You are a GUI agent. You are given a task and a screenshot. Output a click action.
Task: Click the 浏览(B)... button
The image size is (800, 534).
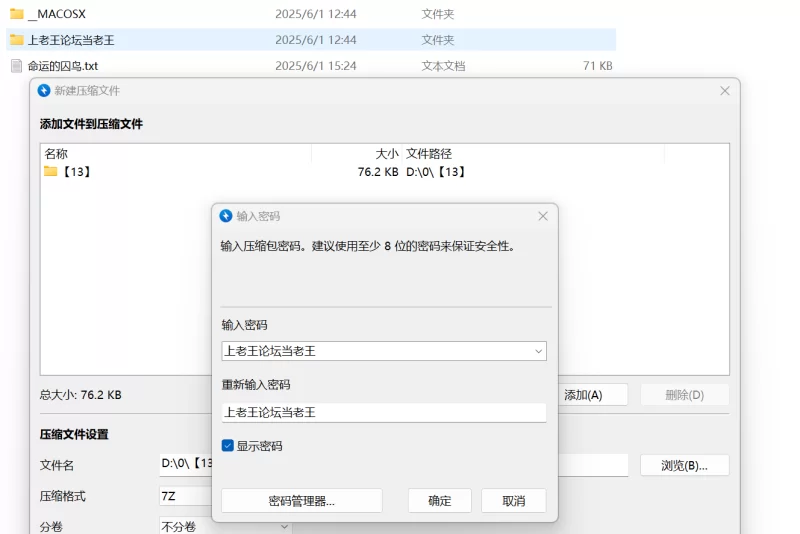tap(685, 465)
